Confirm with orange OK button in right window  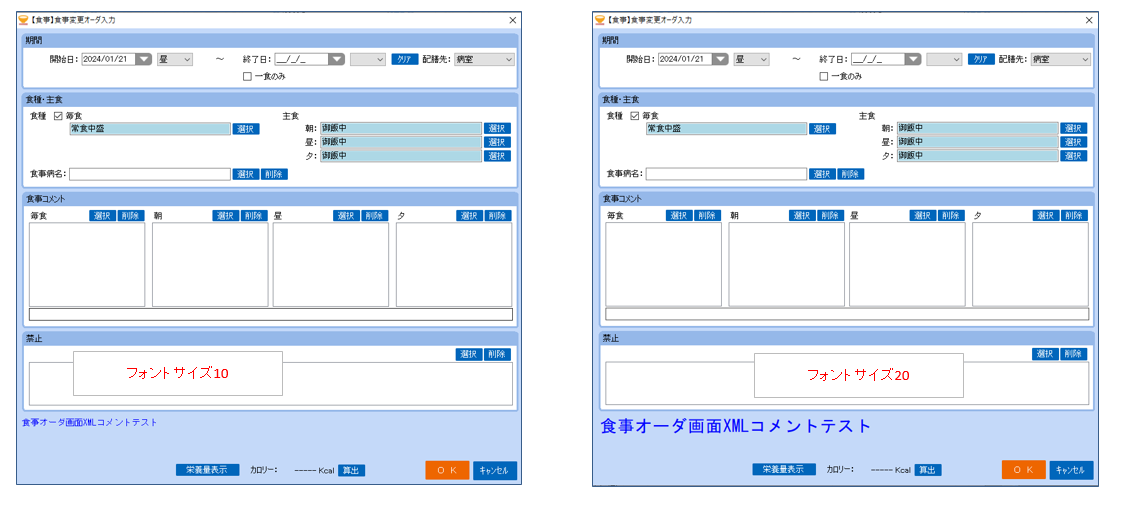click(x=1024, y=470)
